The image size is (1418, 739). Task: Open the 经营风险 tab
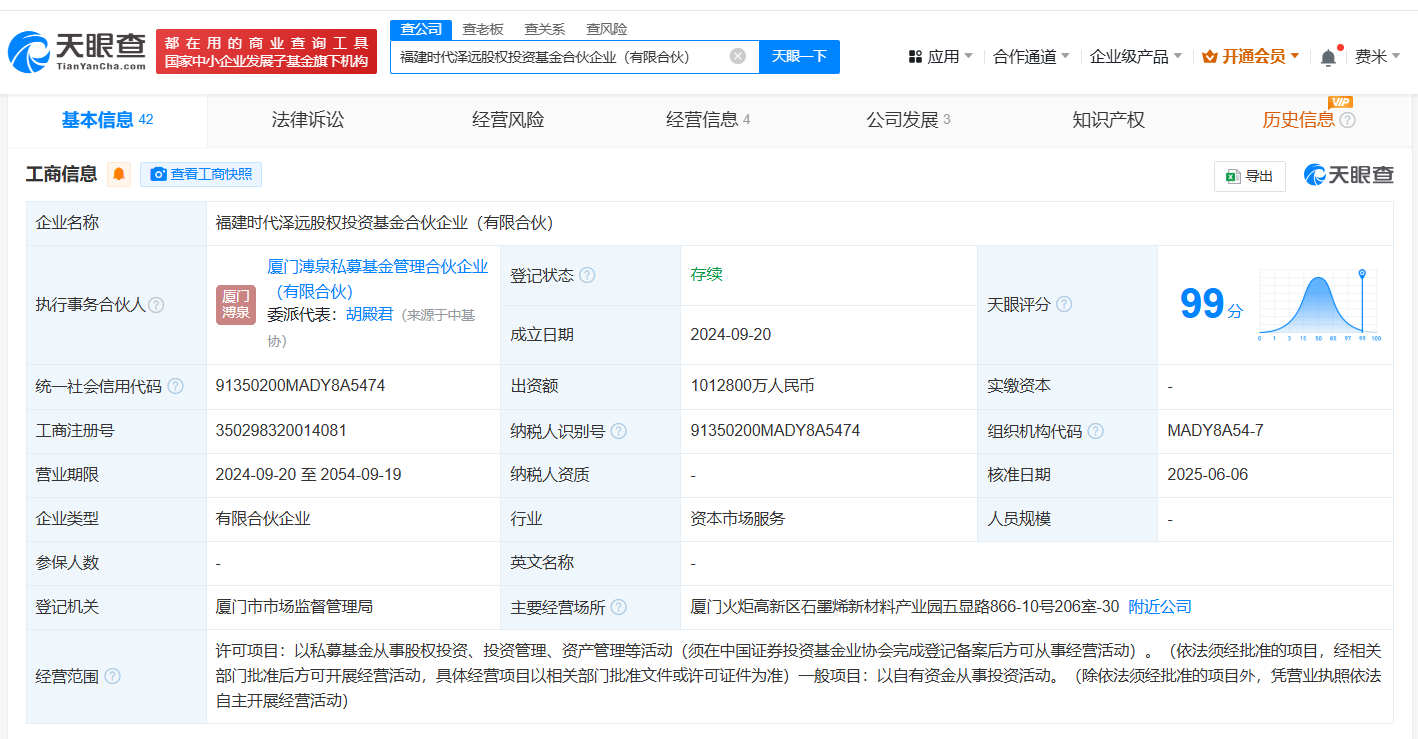pyautogui.click(x=508, y=120)
